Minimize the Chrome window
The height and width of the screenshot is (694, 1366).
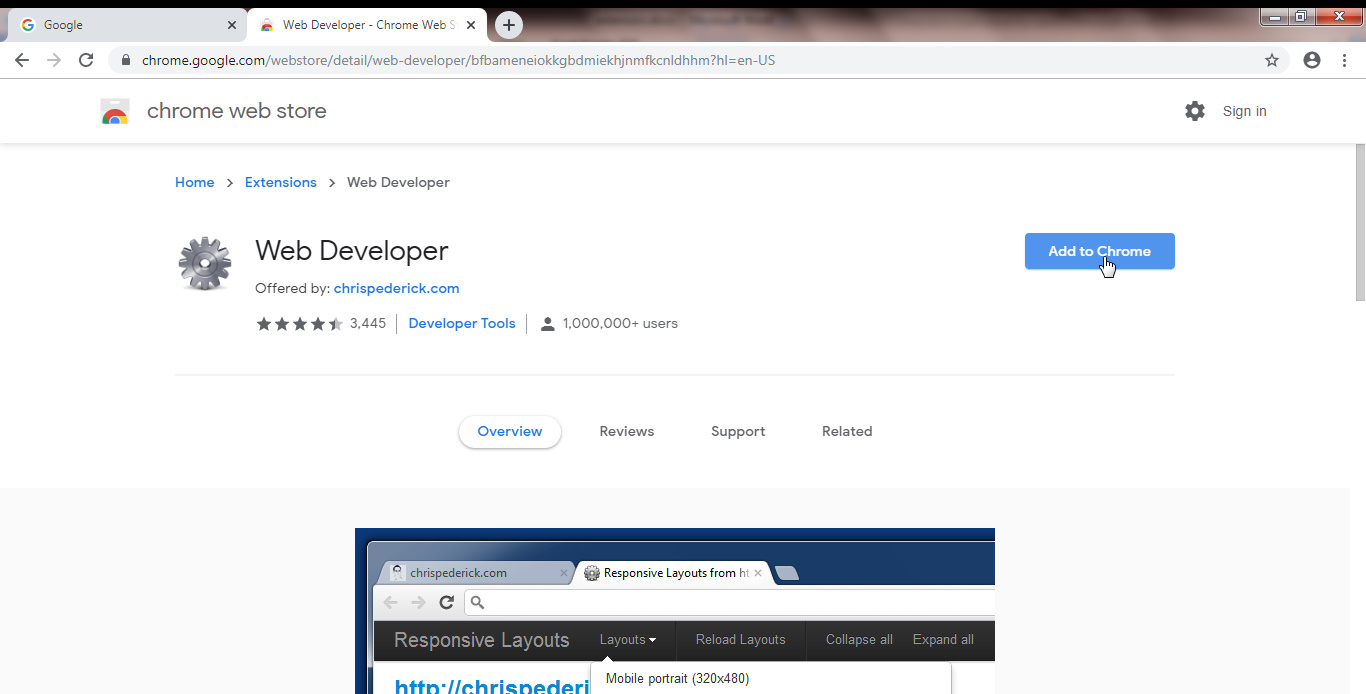click(1275, 16)
